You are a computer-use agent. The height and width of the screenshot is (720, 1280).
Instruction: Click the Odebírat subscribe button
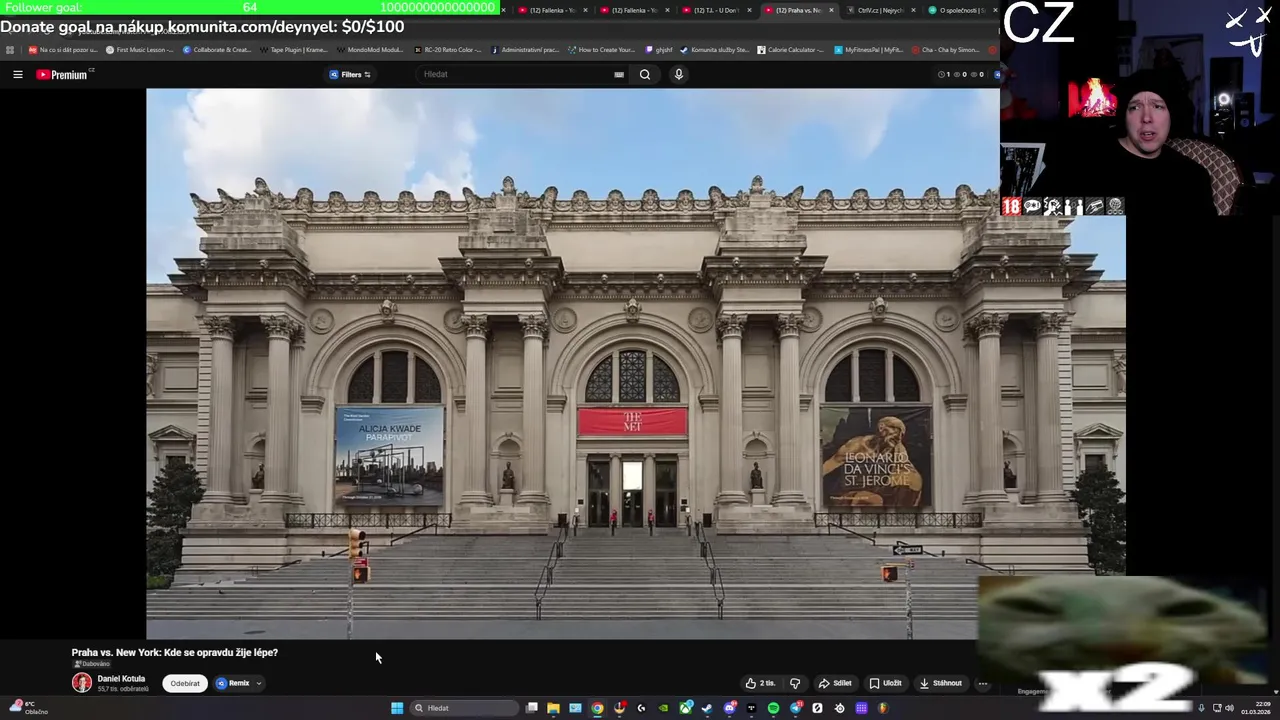185,684
